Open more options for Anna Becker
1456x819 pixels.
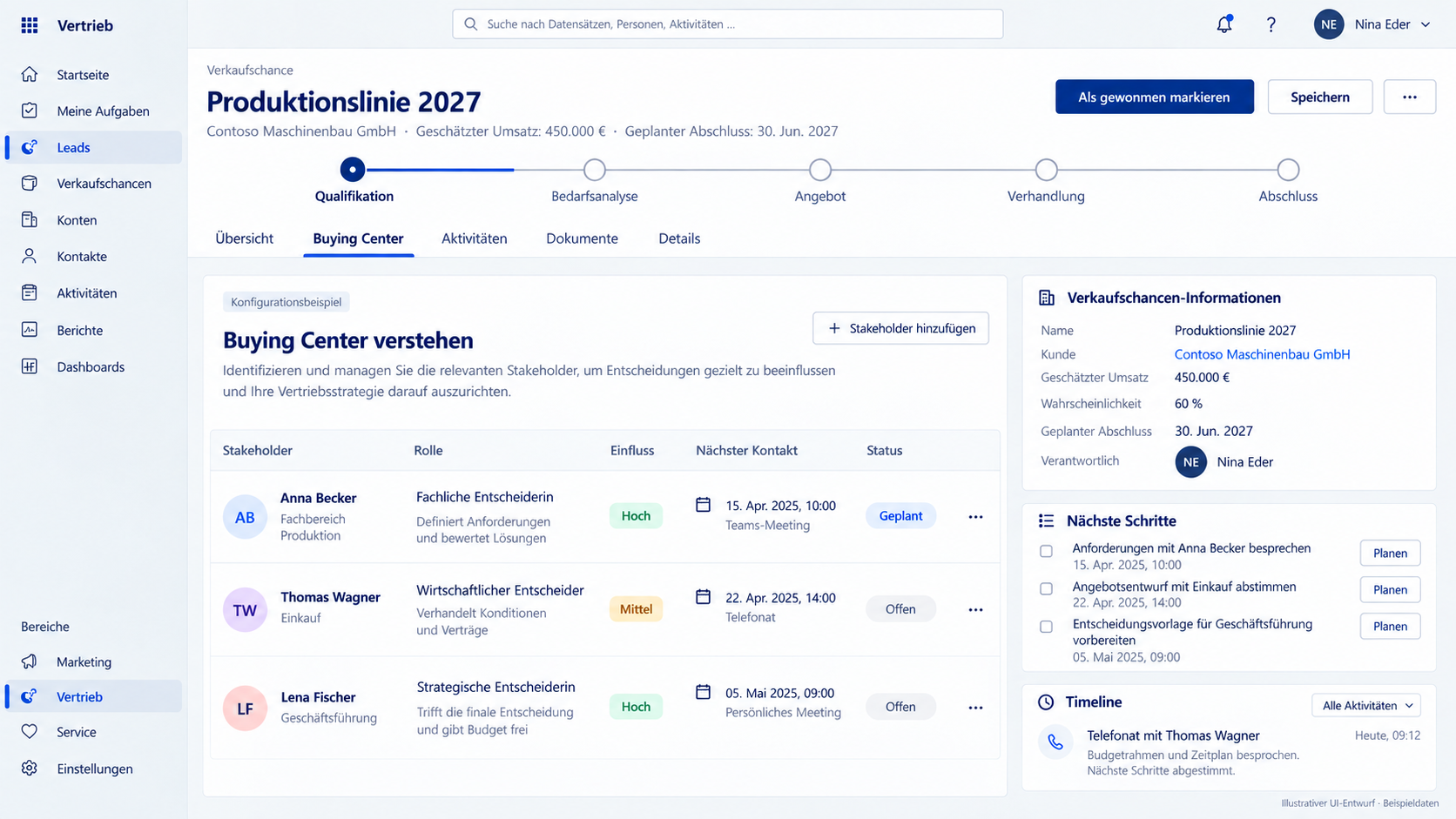click(x=975, y=517)
